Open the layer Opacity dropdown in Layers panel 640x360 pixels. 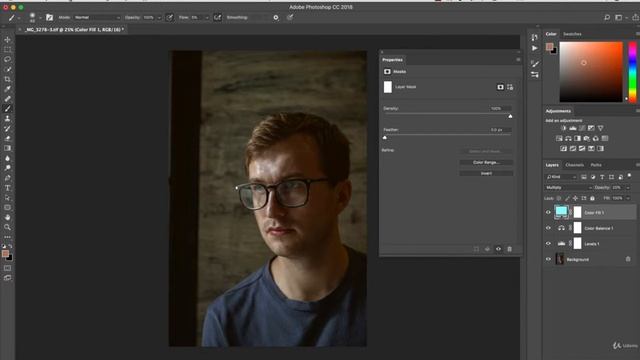click(x=628, y=187)
